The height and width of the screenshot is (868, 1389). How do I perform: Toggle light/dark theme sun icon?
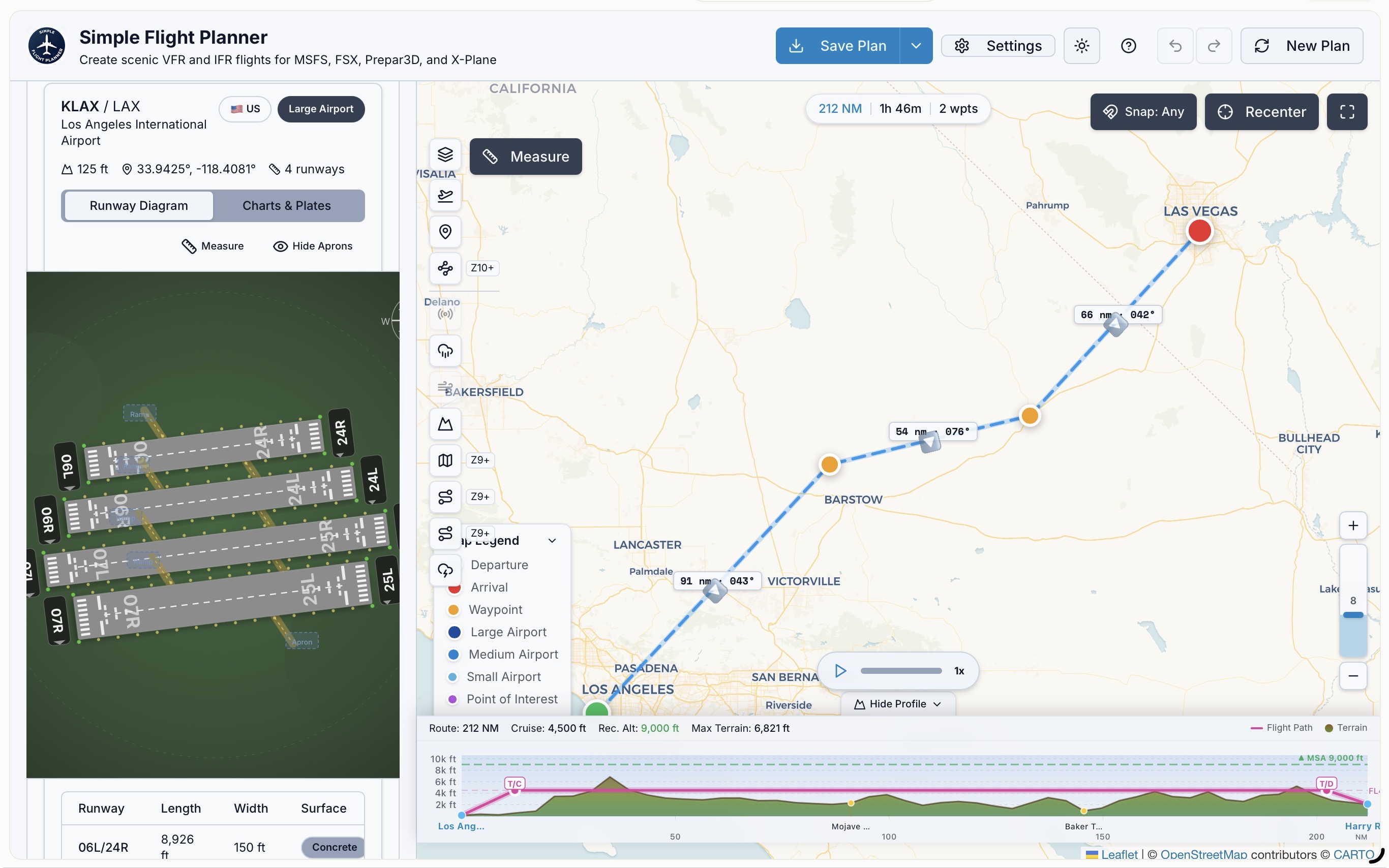[x=1082, y=46]
